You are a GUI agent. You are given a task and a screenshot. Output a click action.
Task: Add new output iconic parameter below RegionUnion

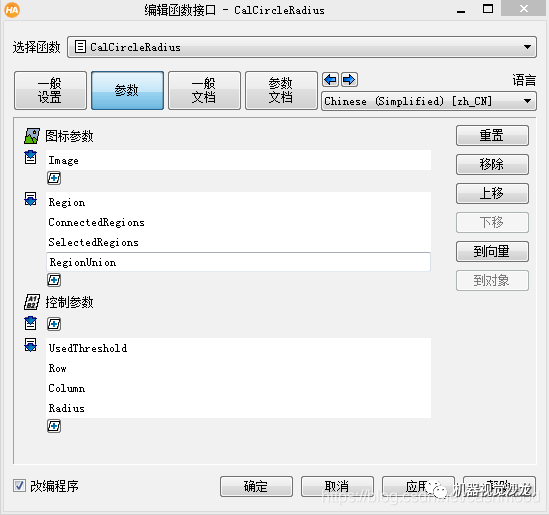coord(54,280)
